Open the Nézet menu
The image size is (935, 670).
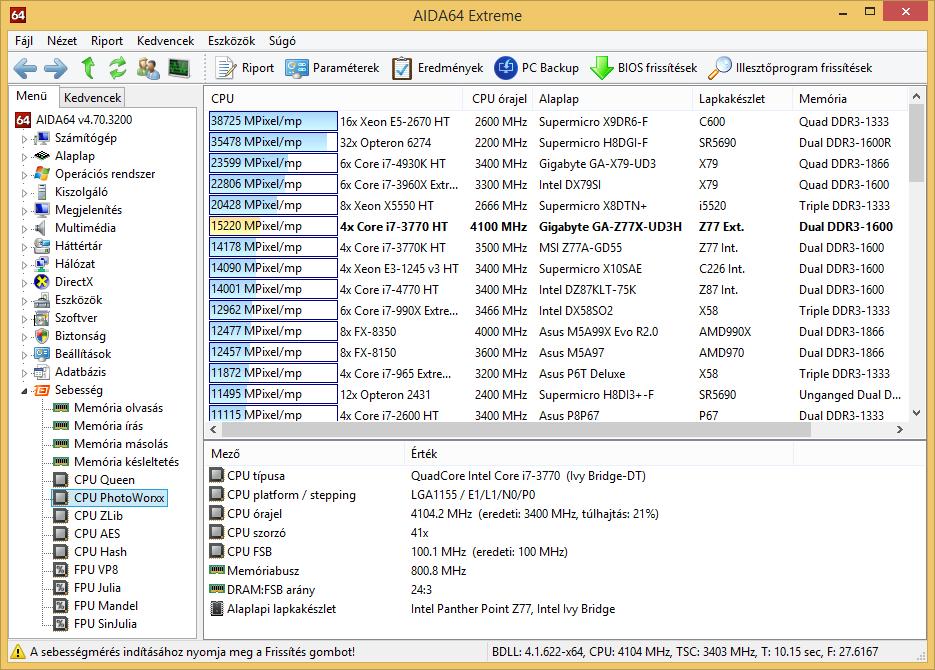coord(62,41)
